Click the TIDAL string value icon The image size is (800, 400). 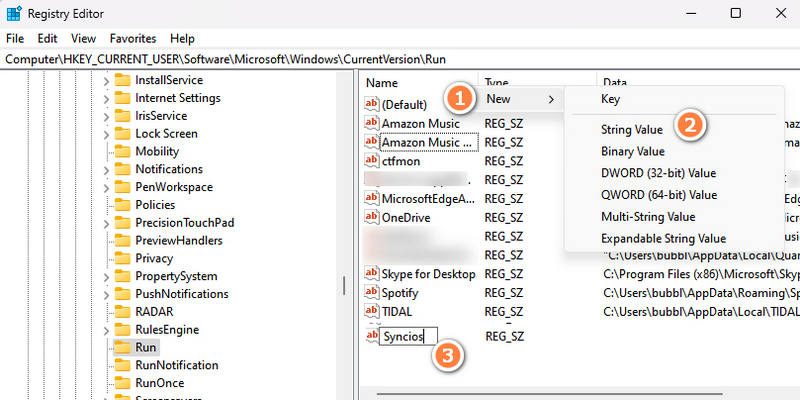pyautogui.click(x=372, y=311)
